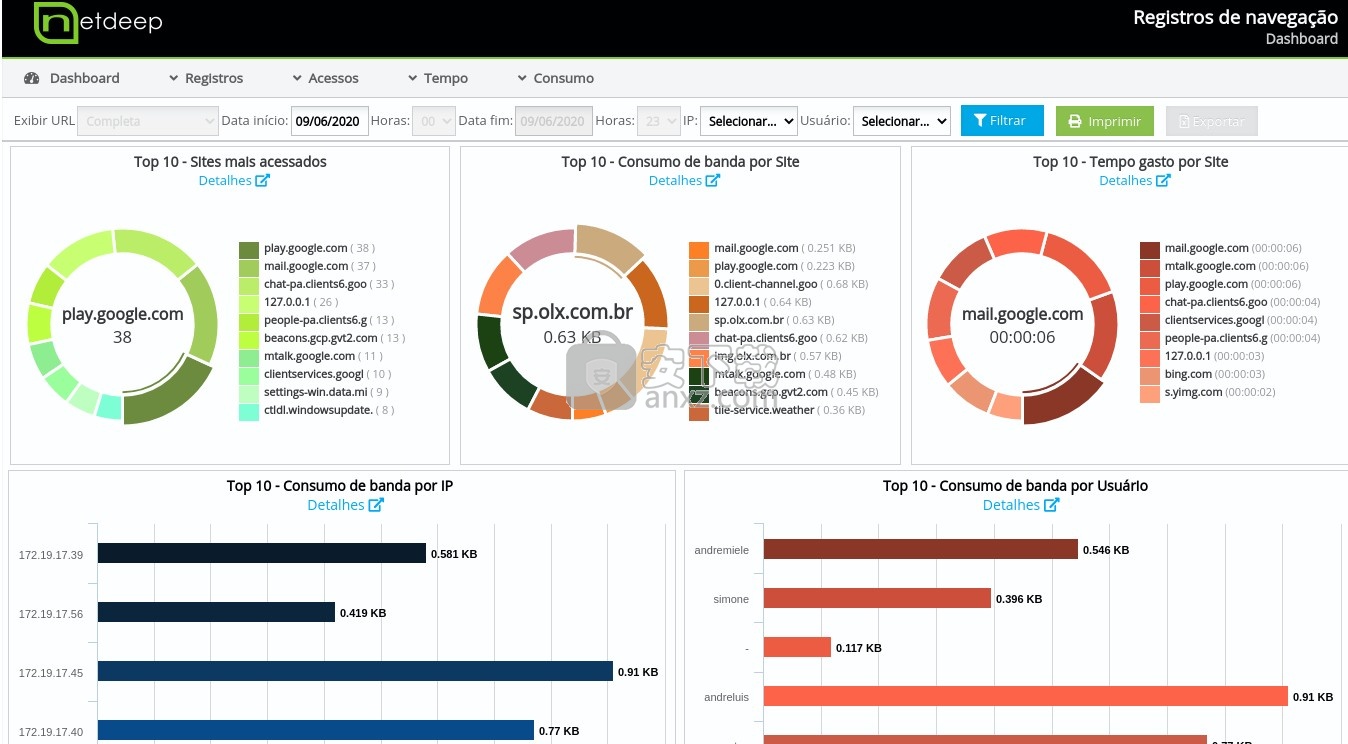Viewport: 1348px width, 744px height.
Task: Click 0.client-channel.goo legend swatch
Action: click(699, 285)
